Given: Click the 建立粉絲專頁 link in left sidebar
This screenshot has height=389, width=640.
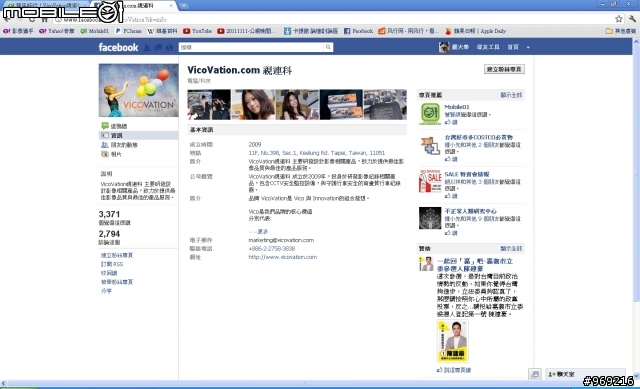Looking at the screenshot, I should click(117, 256).
